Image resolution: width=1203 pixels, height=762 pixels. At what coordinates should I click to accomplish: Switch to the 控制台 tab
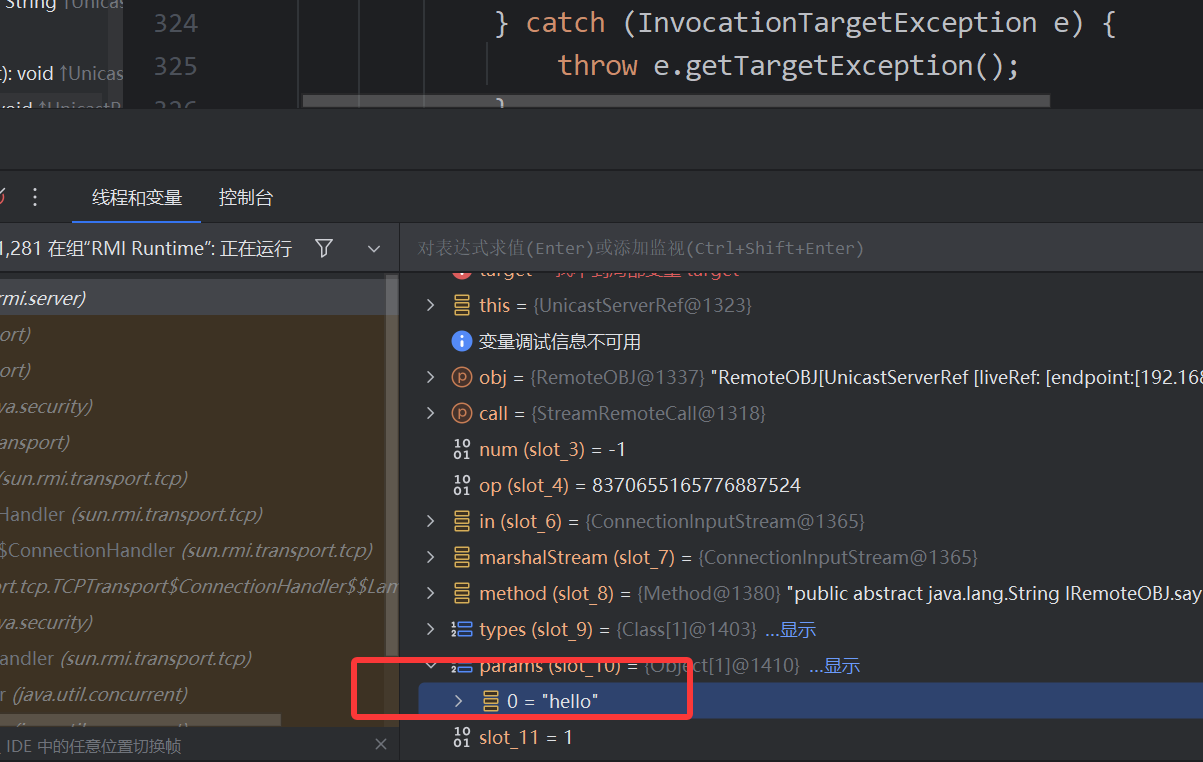tap(246, 198)
